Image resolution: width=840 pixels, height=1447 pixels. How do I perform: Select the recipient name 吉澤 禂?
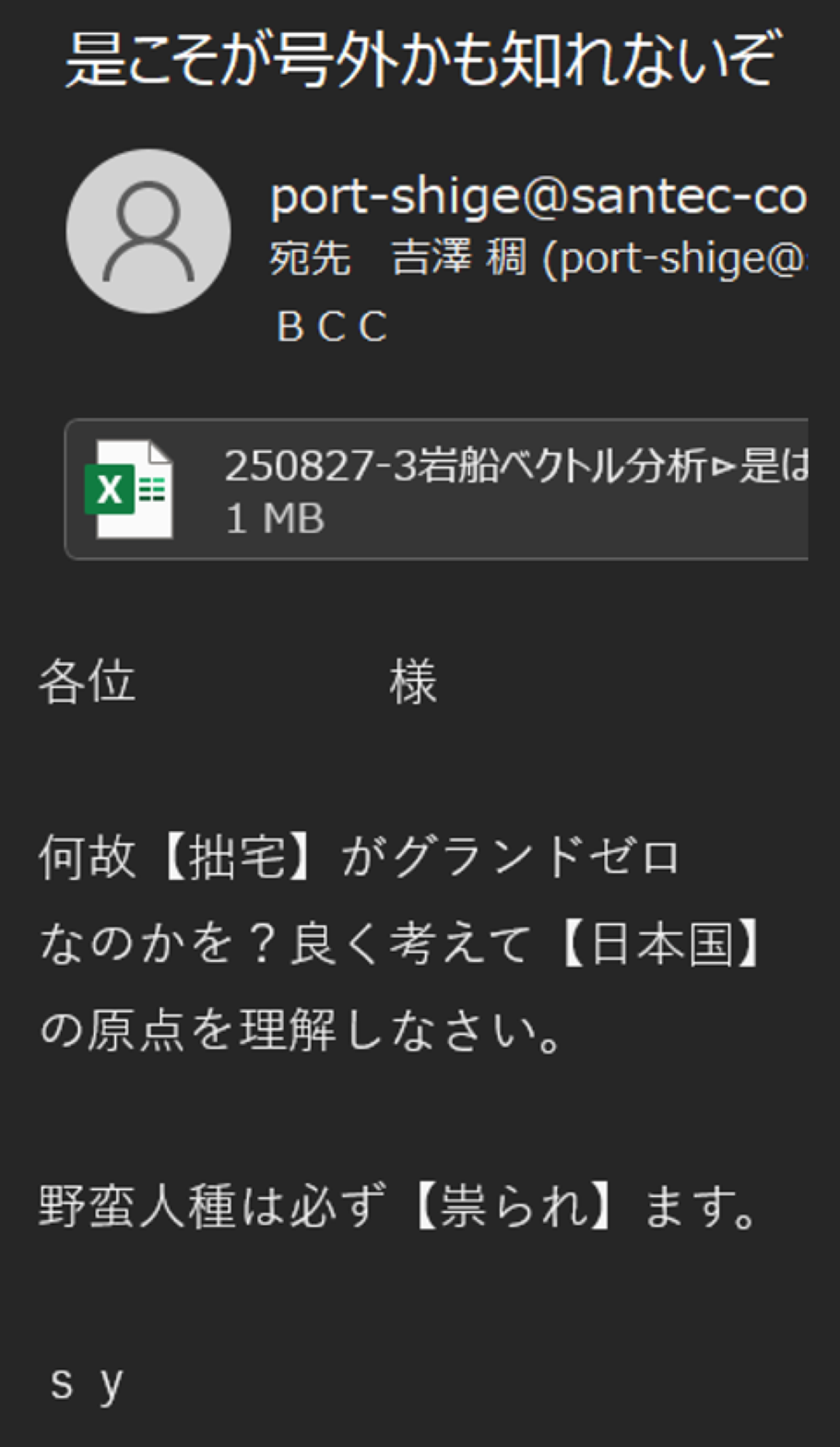tap(459, 258)
